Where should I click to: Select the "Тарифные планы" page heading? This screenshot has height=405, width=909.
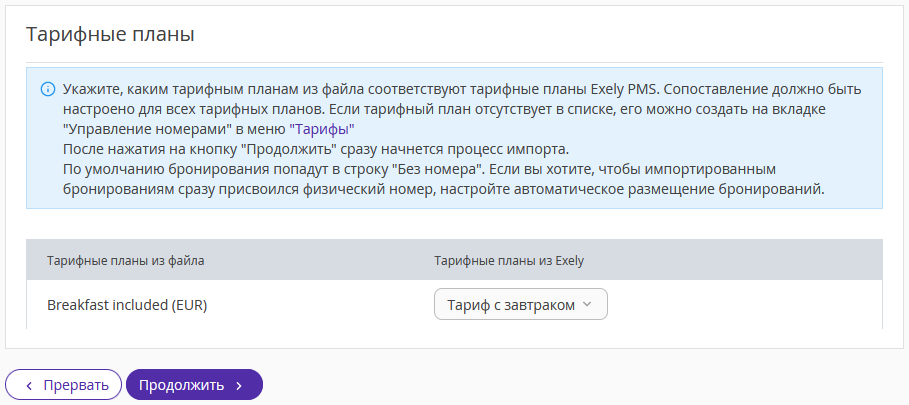pos(110,34)
